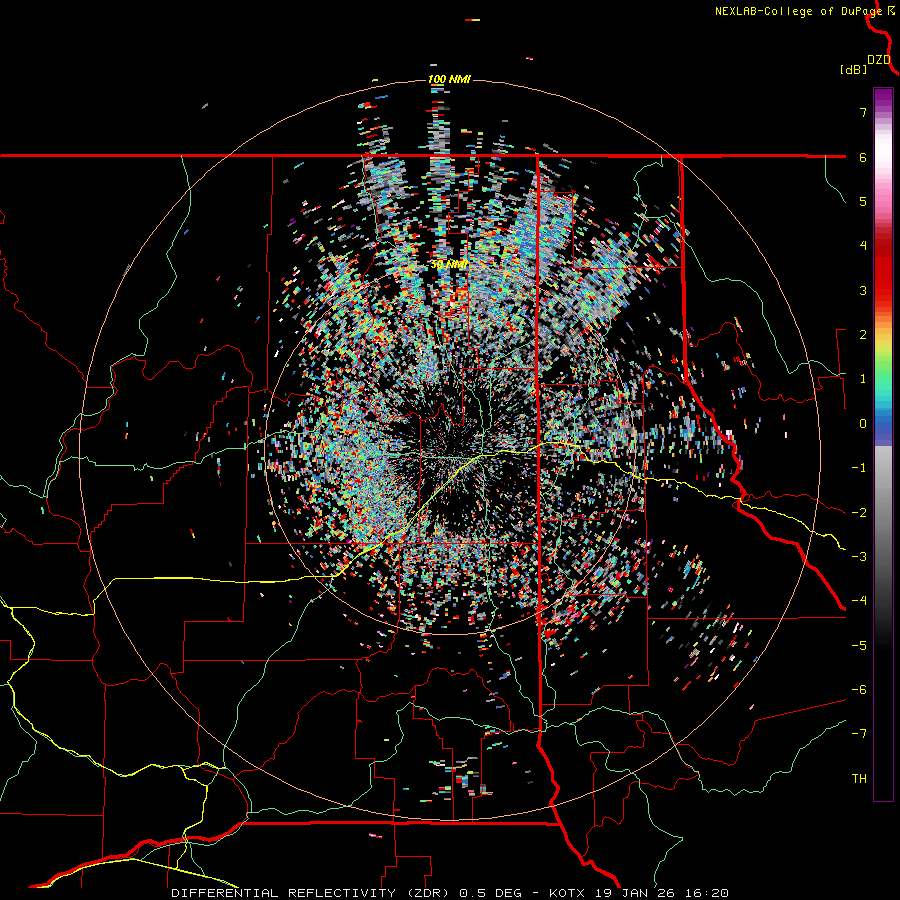
Task: Click the "2" value on color scale
Action: pyautogui.click(x=863, y=335)
